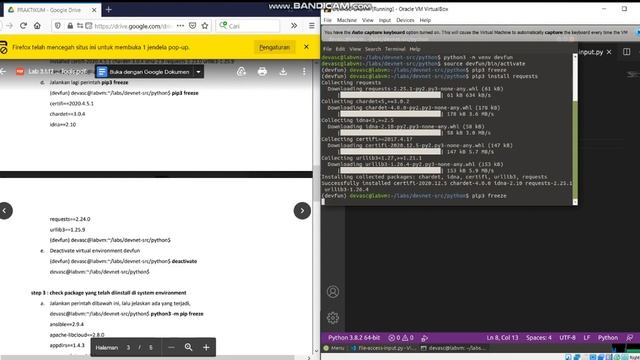Open VirtualBox Input menu
This screenshot has width=640, height=360.
(x=384, y=20)
